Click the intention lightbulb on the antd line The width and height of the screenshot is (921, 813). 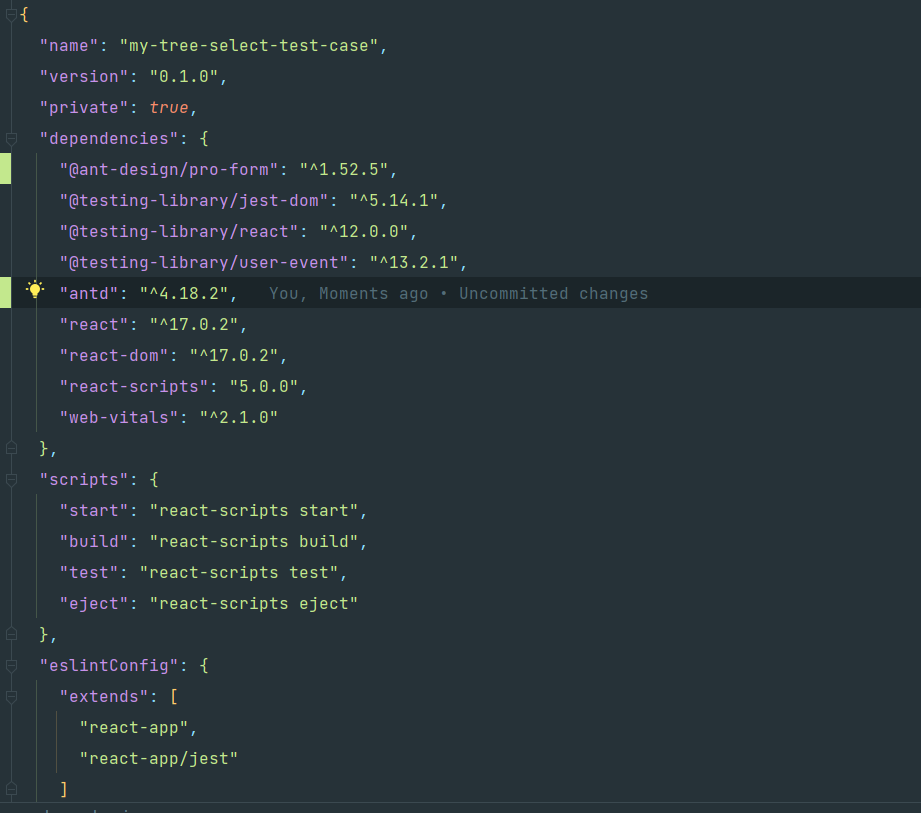coord(36,290)
